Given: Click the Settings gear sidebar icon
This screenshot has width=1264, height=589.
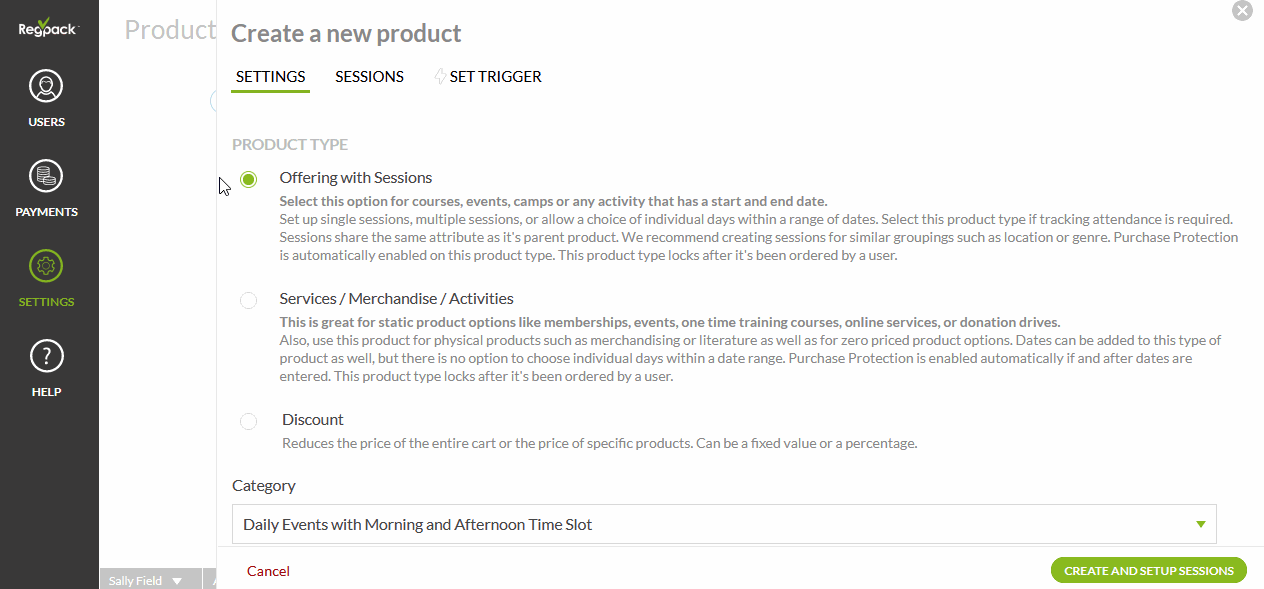Looking at the screenshot, I should coord(47,267).
